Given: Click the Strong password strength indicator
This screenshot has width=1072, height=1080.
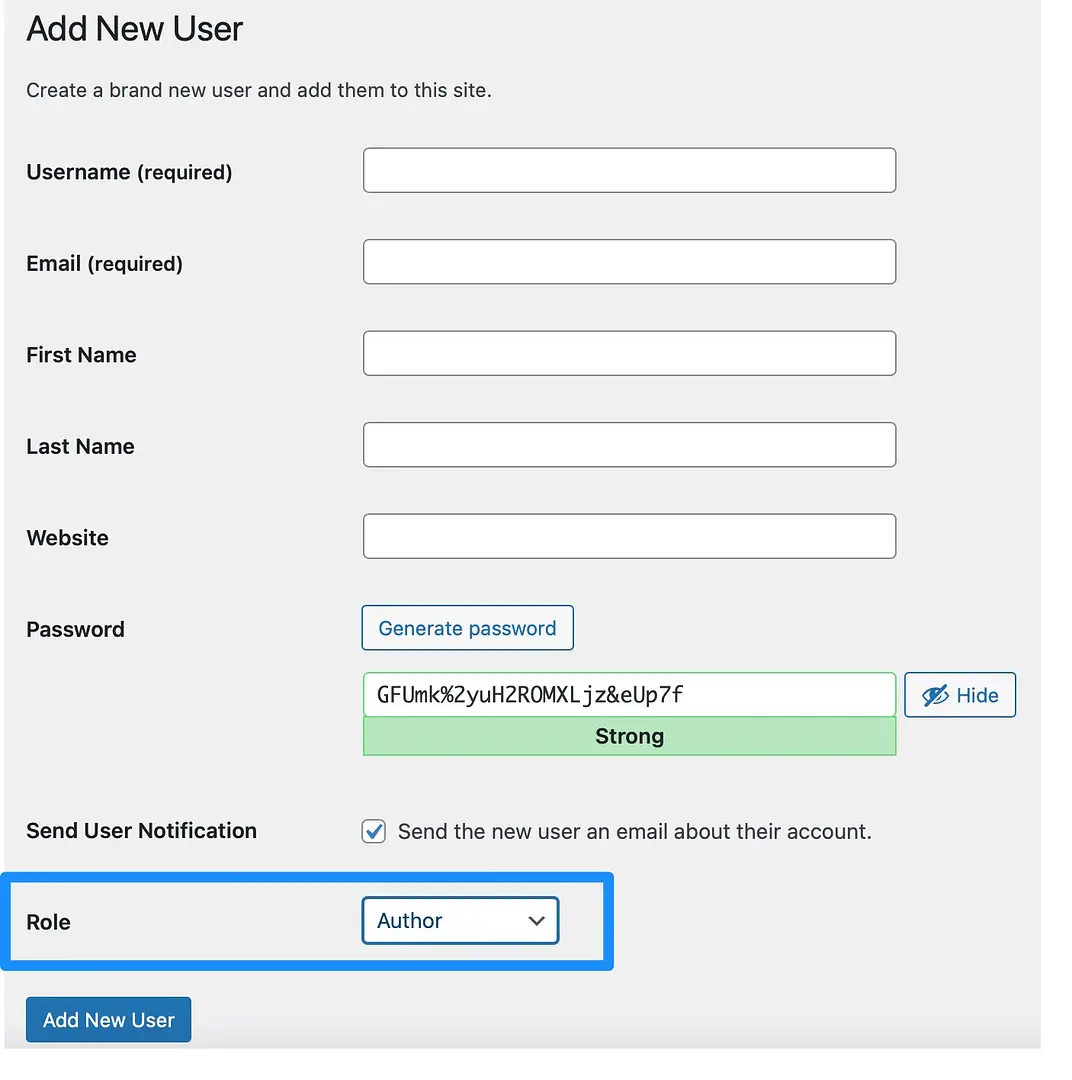Looking at the screenshot, I should (x=629, y=736).
